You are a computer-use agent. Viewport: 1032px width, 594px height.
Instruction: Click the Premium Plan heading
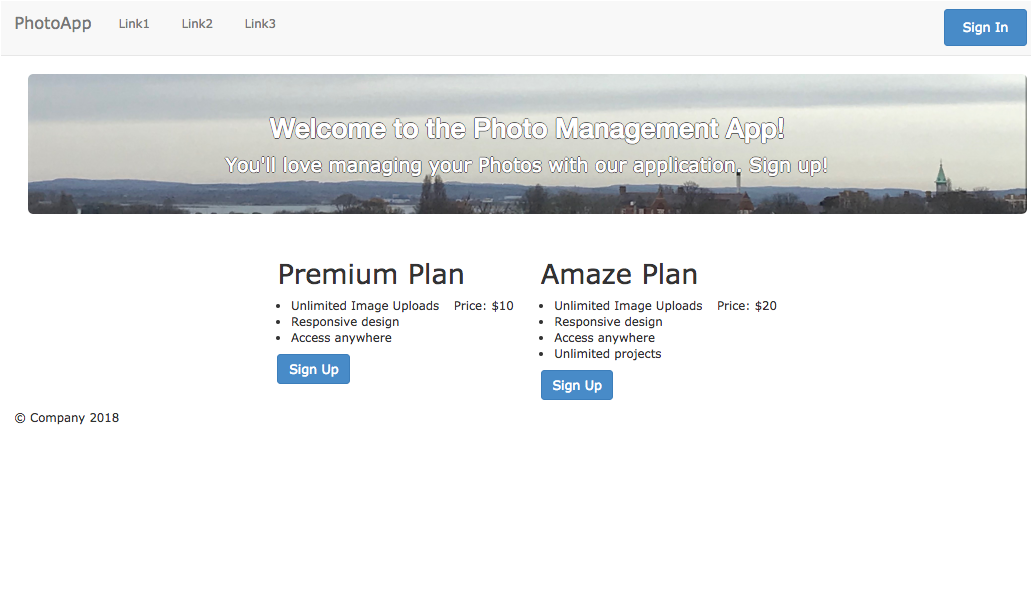(x=370, y=274)
